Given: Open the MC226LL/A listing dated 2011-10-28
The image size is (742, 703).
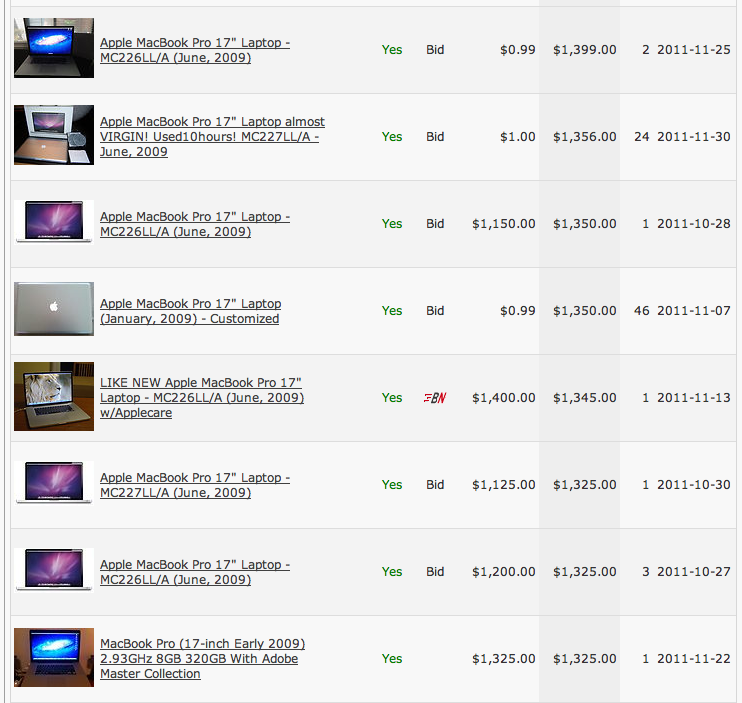Looking at the screenshot, I should click(x=195, y=224).
